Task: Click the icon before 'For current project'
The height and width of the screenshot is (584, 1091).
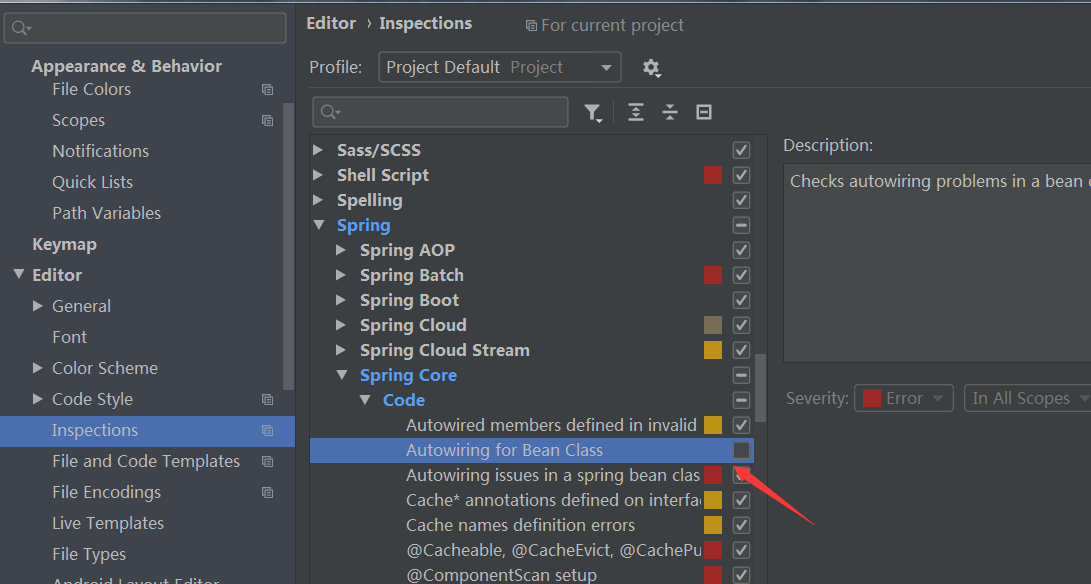Action: (531, 26)
